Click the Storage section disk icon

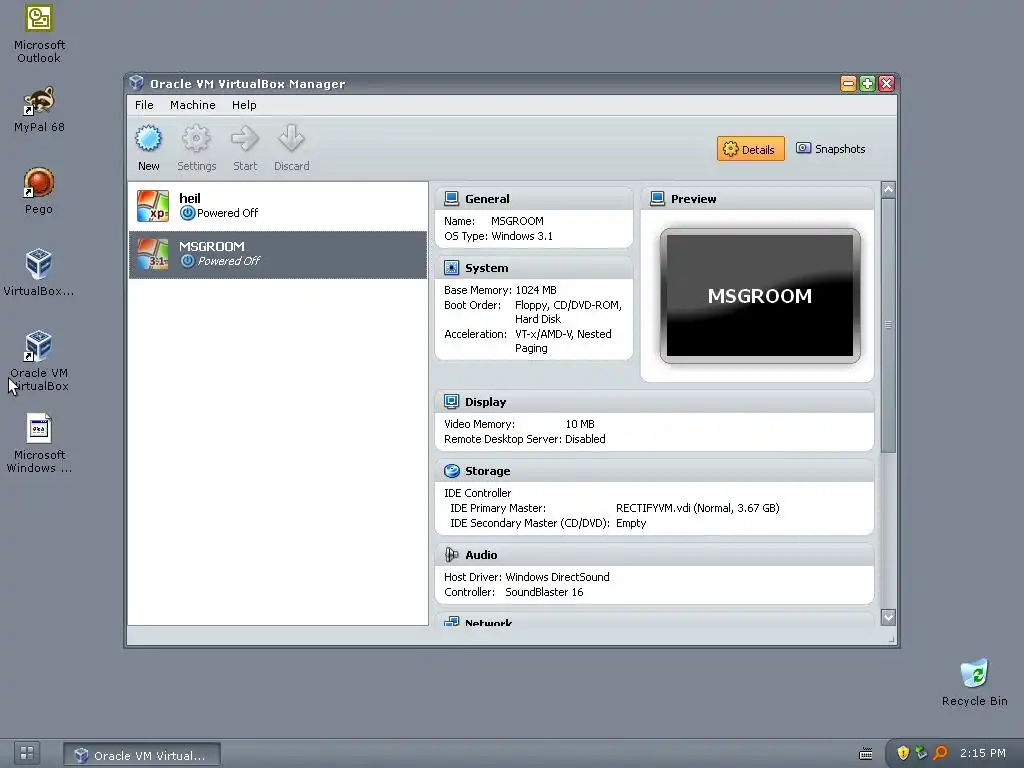[451, 471]
